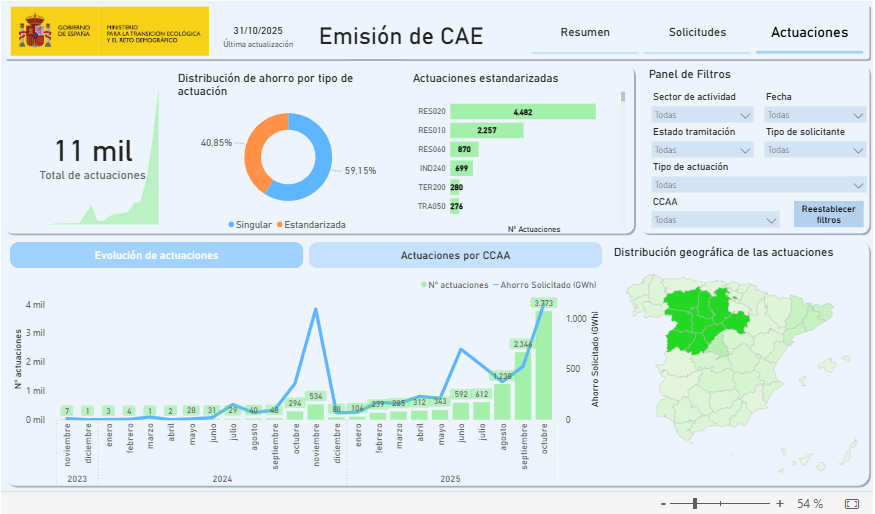Go to the Resumen tab
Viewport: 875px width, 514px height.
[585, 32]
